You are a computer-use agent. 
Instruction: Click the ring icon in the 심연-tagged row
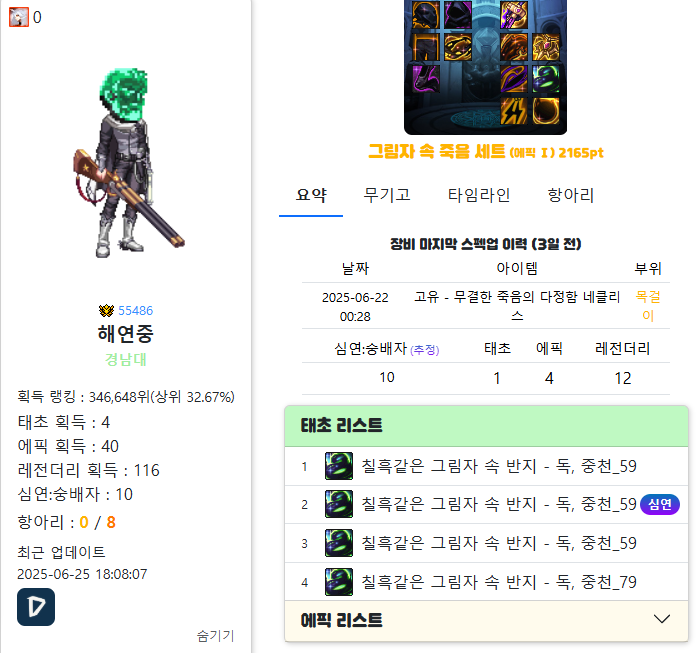pos(339,504)
